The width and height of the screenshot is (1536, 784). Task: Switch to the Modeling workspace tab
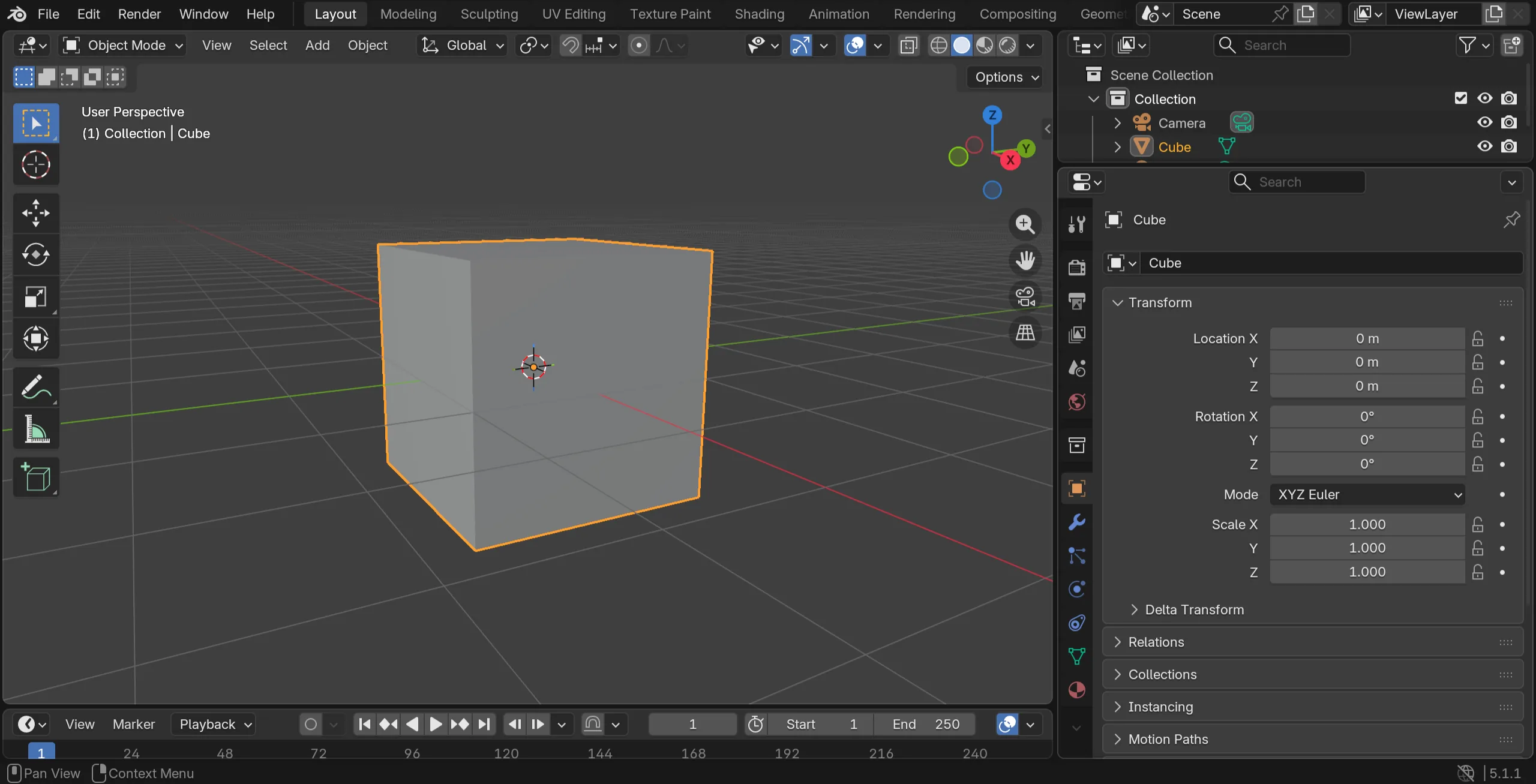[x=408, y=14]
